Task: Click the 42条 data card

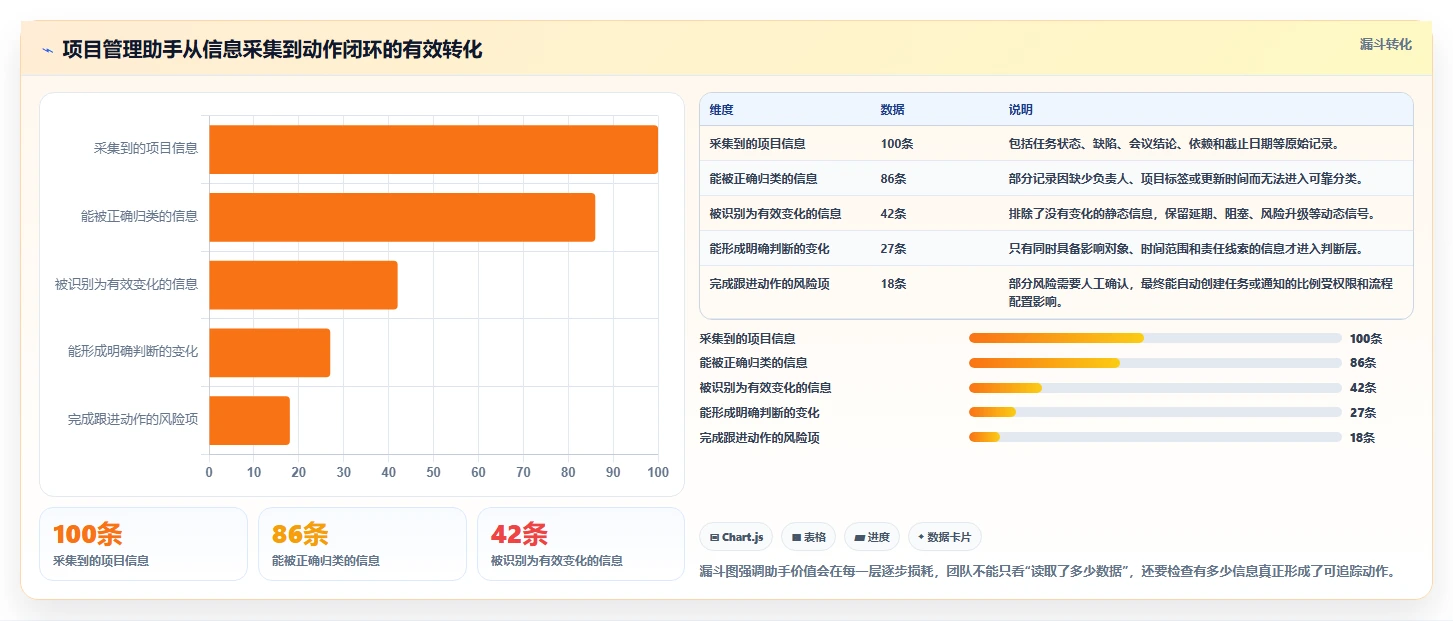Action: pyautogui.click(x=581, y=544)
